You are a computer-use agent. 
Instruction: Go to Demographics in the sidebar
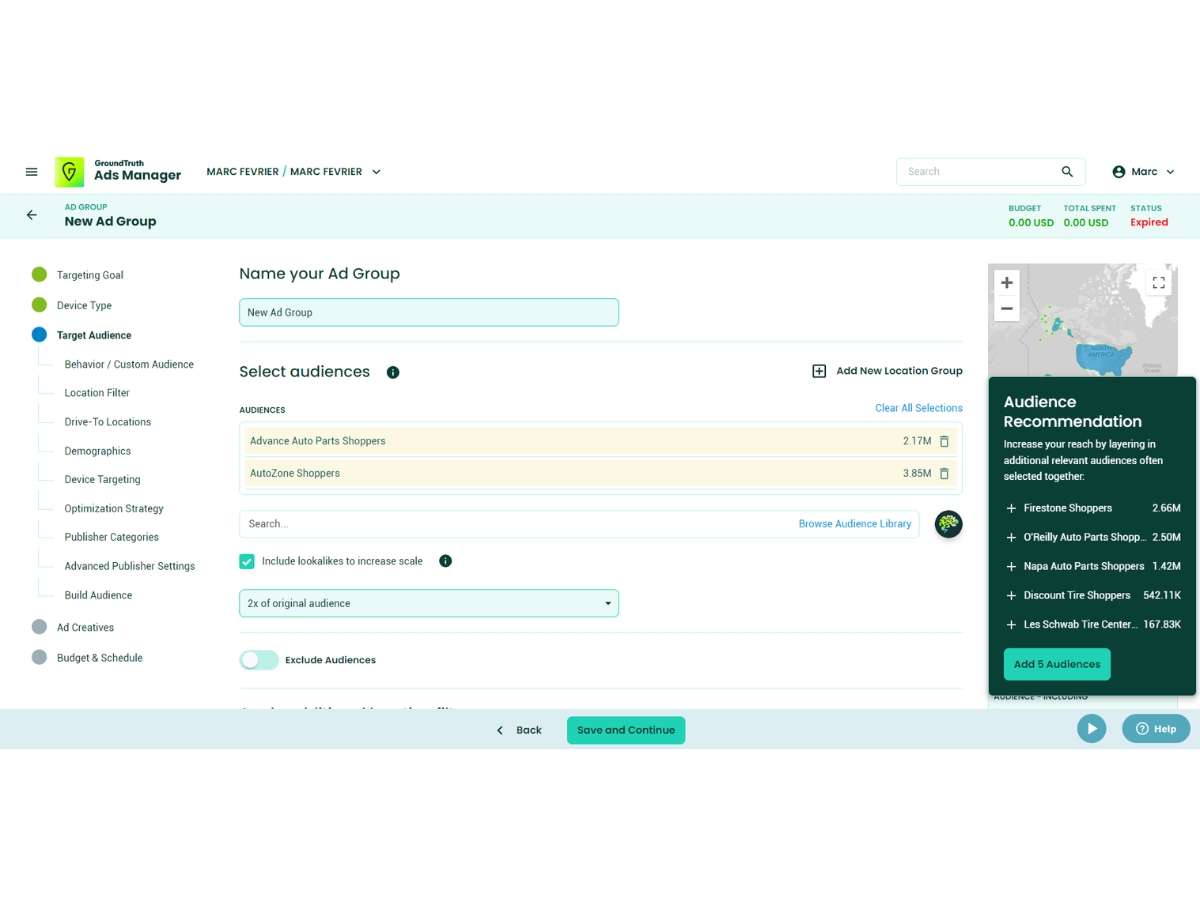point(98,451)
